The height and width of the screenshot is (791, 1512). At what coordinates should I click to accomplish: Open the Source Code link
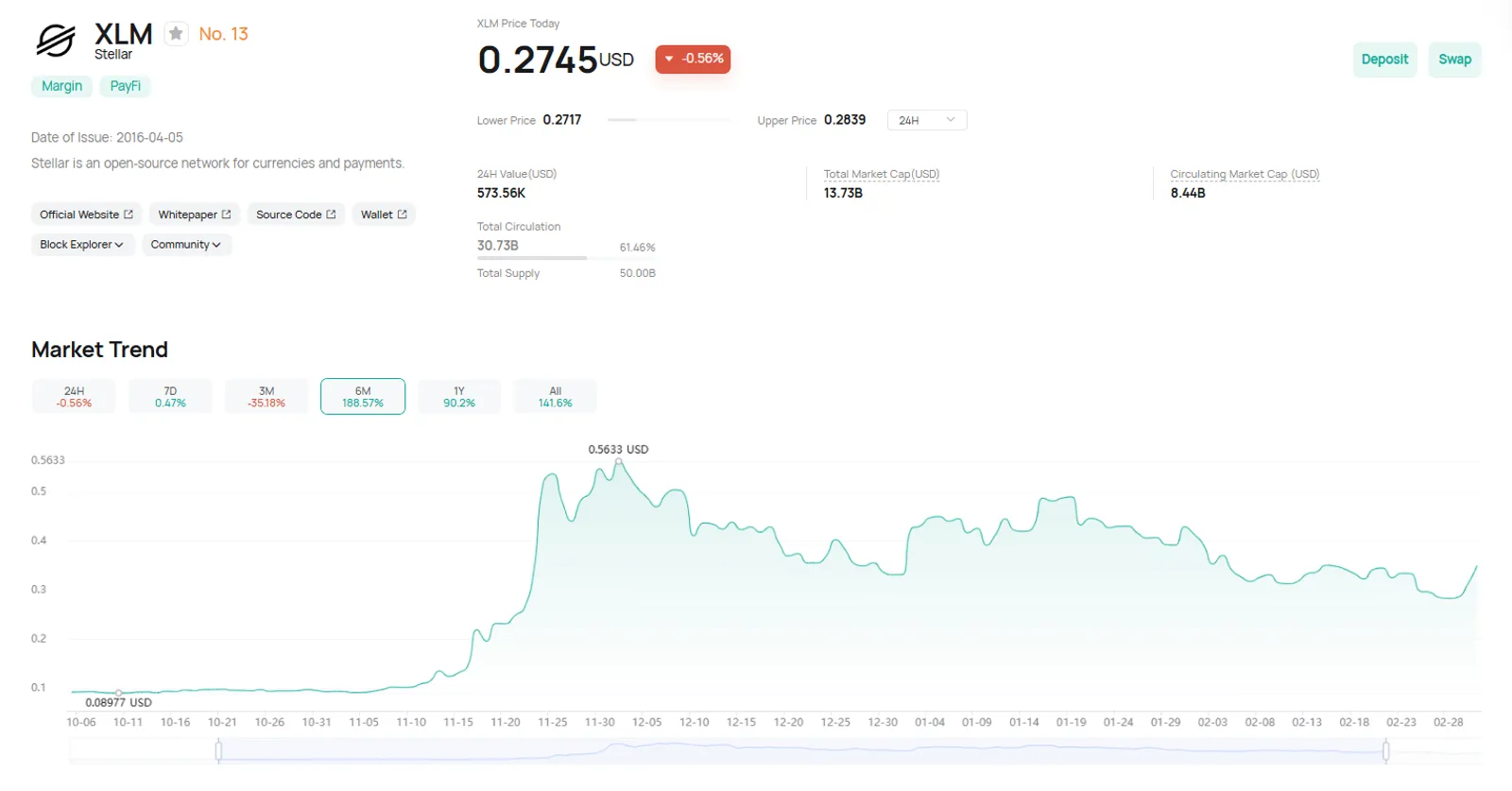296,215
